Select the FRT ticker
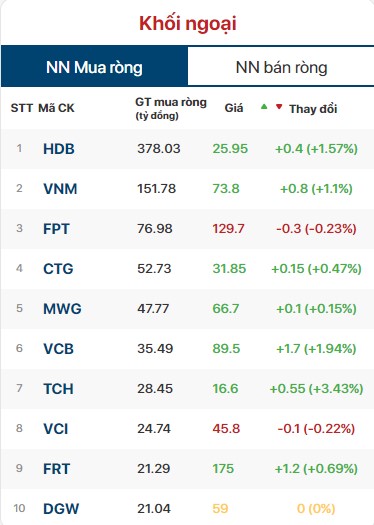Viewport: 374px width, 525px height. [57, 469]
